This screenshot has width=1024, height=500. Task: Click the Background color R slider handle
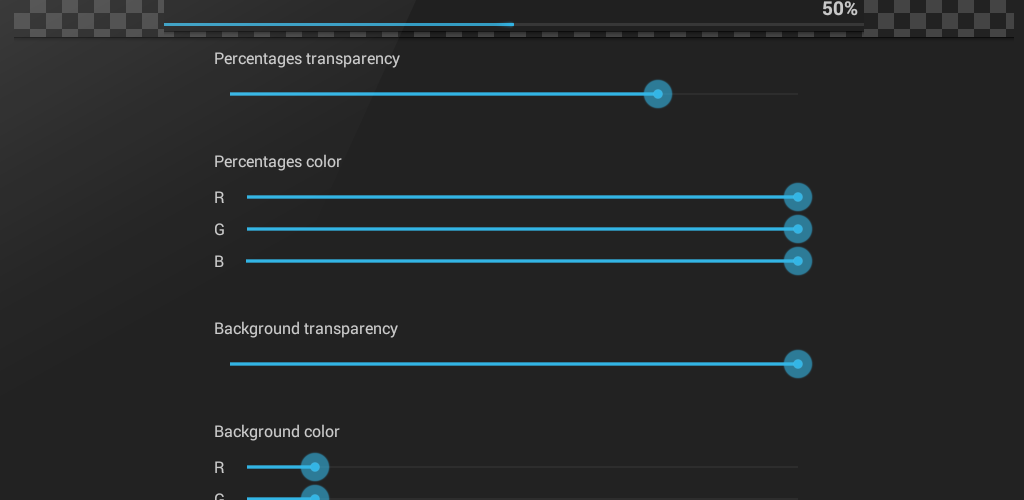314,467
